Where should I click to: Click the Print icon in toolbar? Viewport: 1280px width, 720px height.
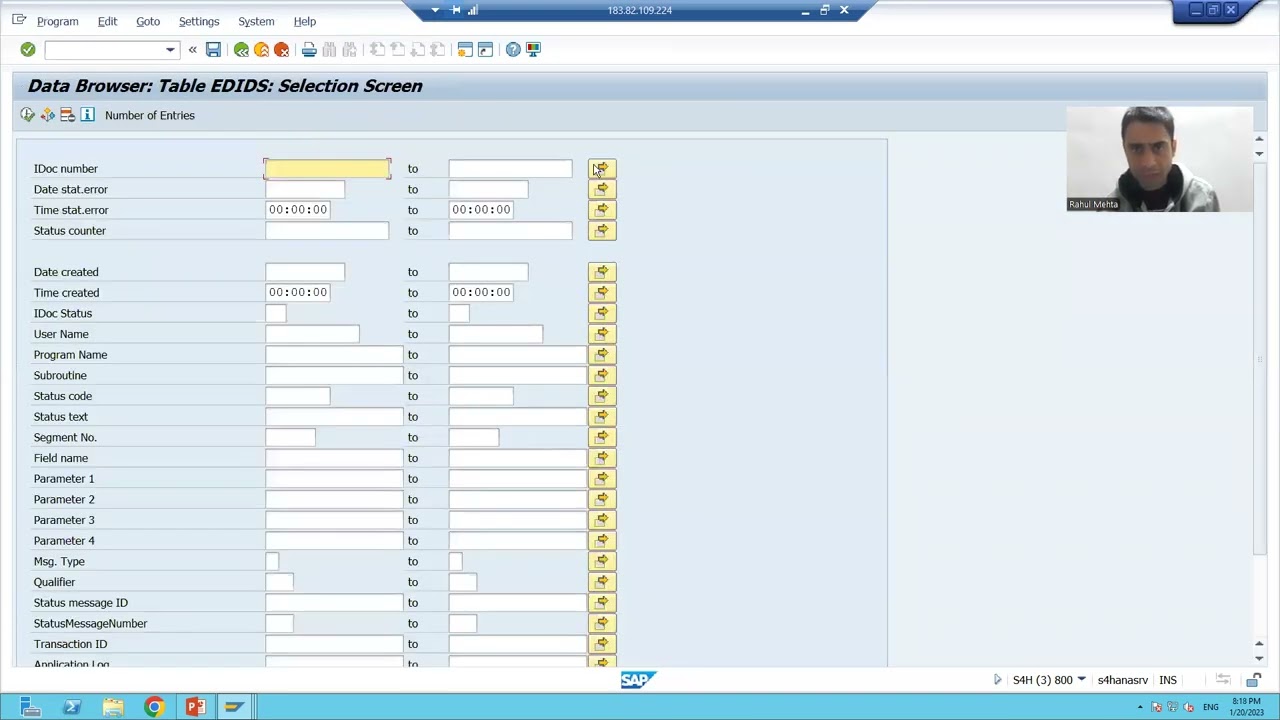[x=309, y=49]
